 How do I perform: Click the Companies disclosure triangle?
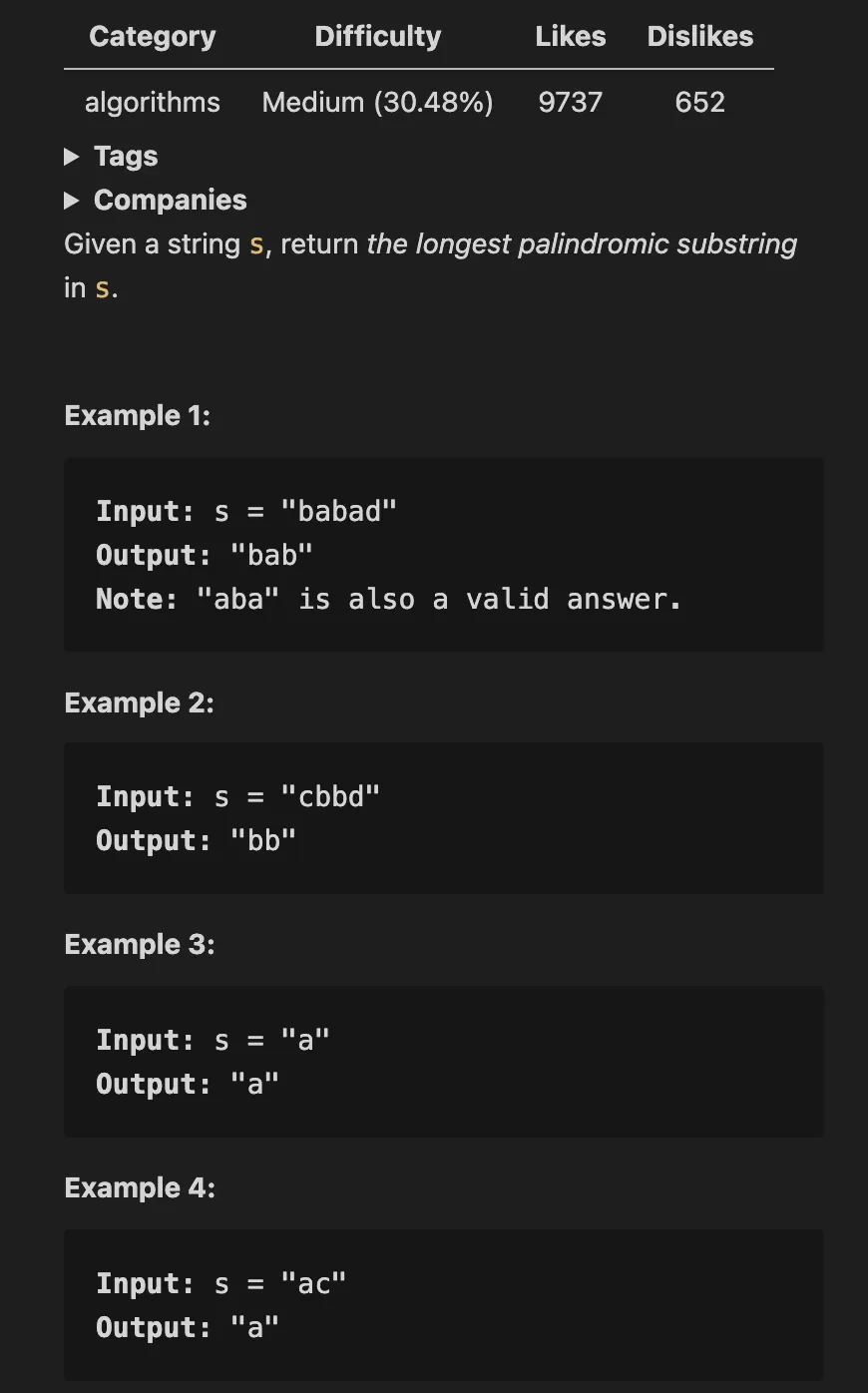point(71,200)
